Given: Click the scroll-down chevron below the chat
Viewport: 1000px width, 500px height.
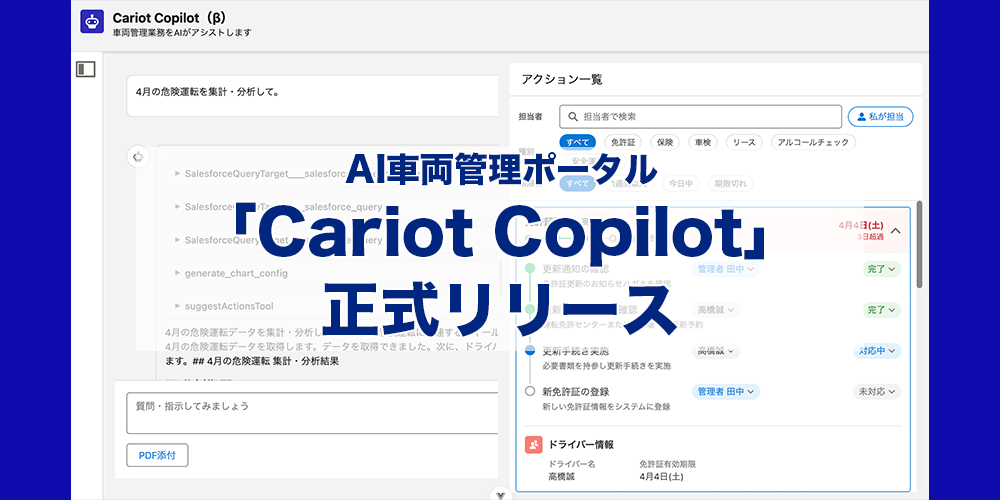Looking at the screenshot, I should pos(501,495).
